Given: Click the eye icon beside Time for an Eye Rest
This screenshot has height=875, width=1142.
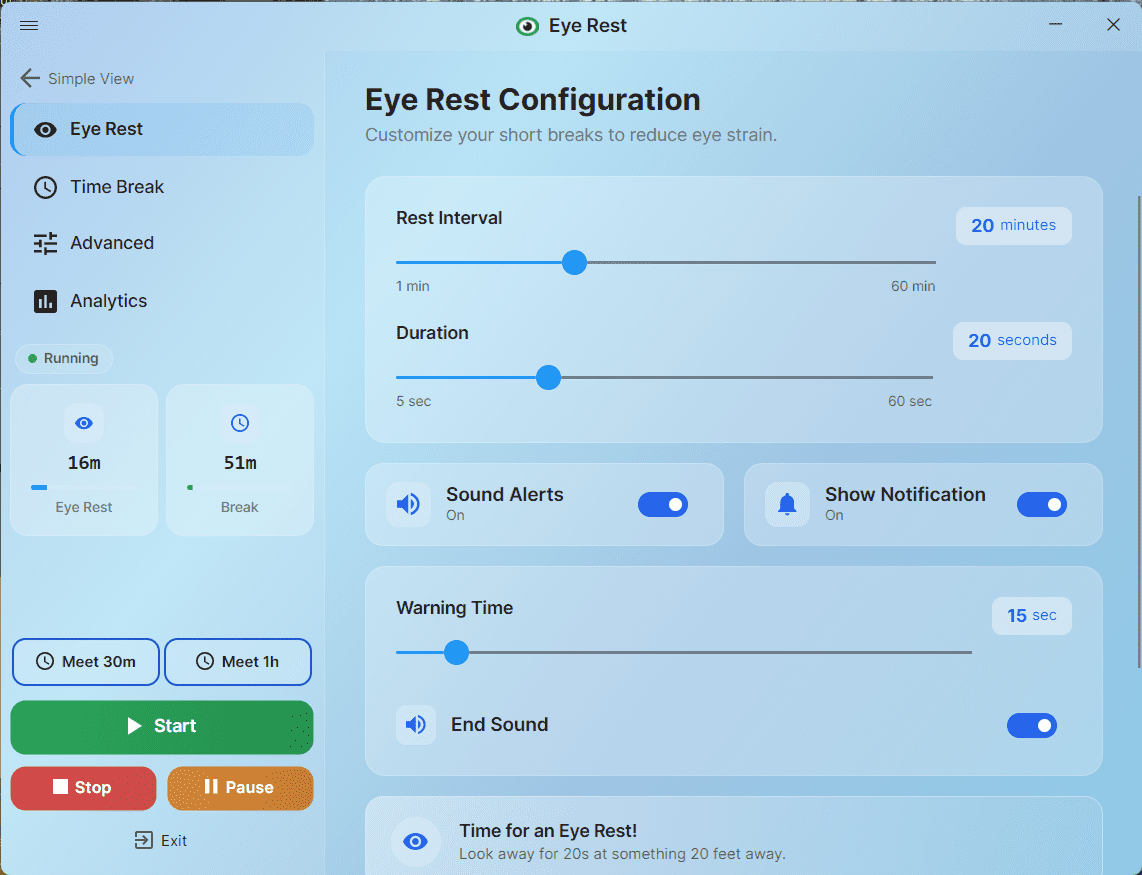Looking at the screenshot, I should 415,842.
